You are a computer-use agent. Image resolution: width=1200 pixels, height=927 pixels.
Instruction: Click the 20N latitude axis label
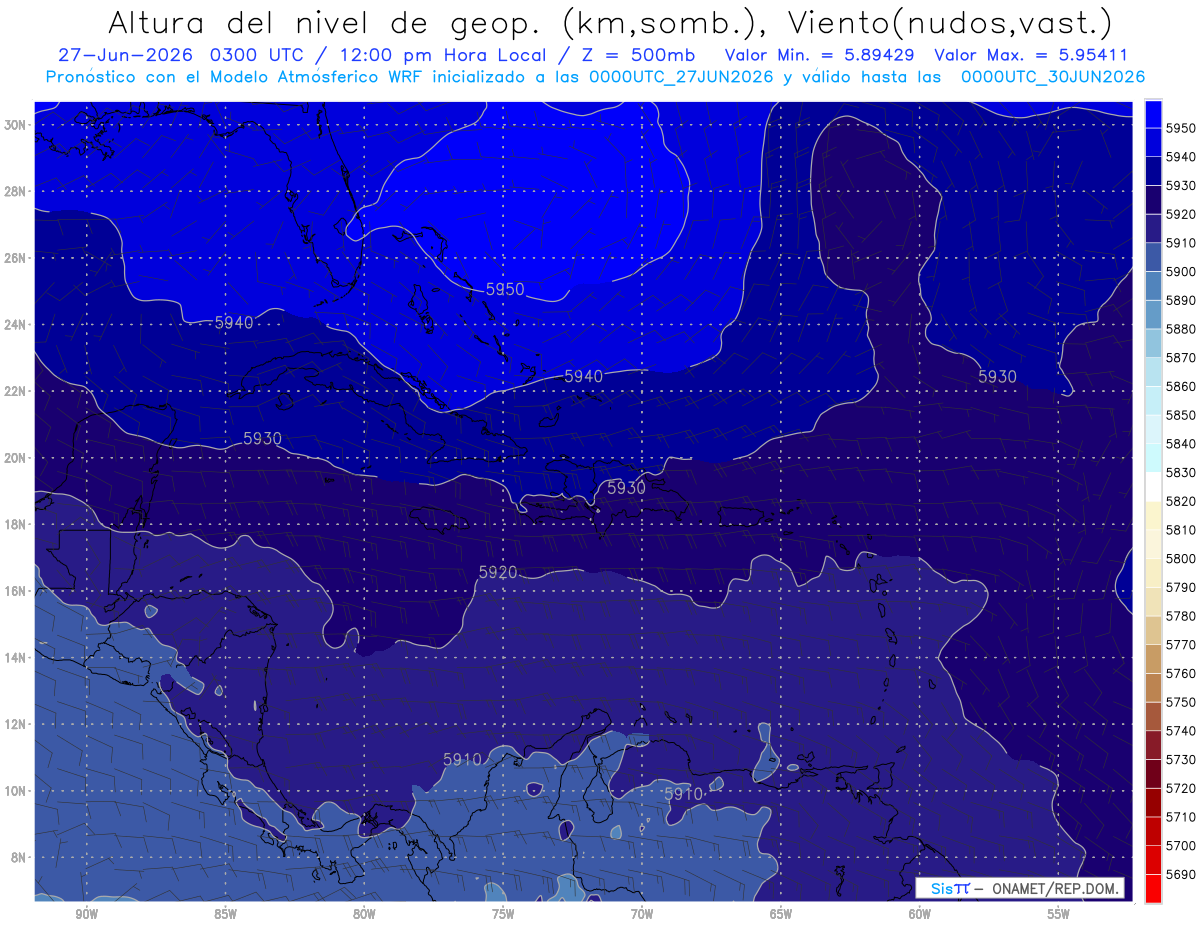point(16,458)
